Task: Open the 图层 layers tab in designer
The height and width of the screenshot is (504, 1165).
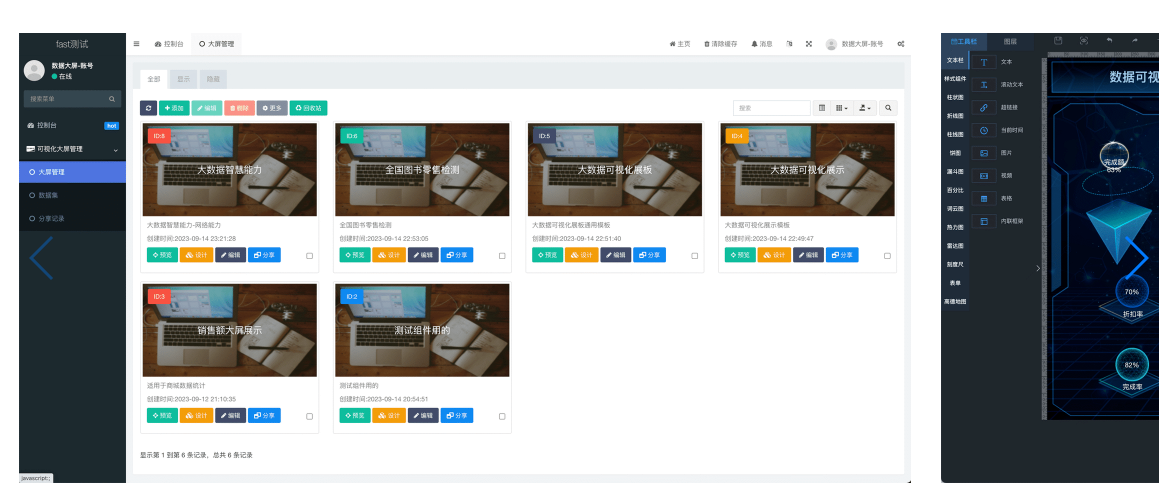Action: [1010, 42]
